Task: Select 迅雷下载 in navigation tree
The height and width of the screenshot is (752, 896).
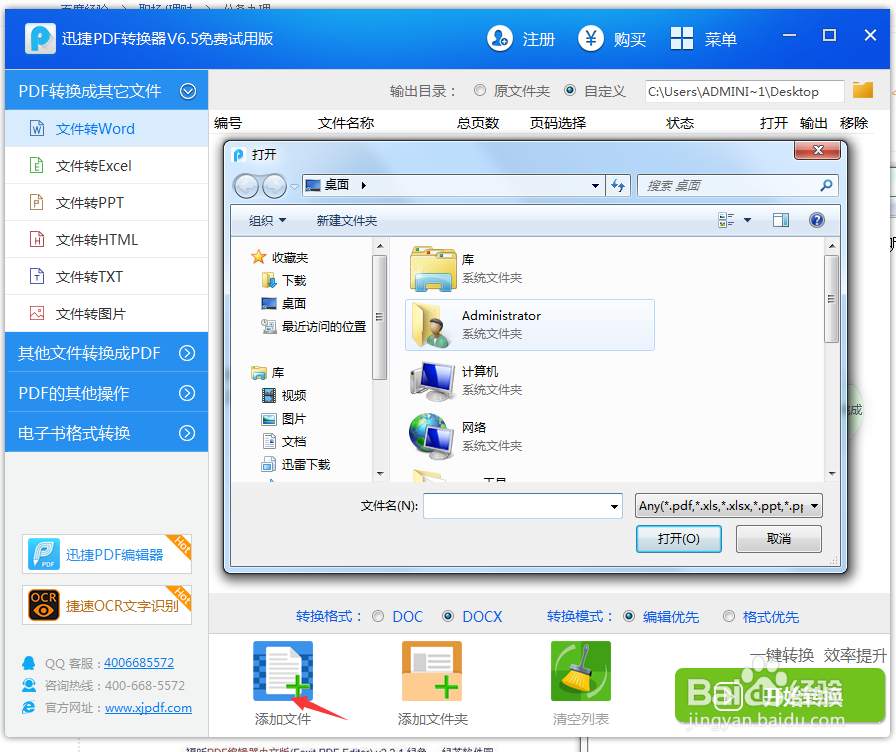Action: pos(296,465)
